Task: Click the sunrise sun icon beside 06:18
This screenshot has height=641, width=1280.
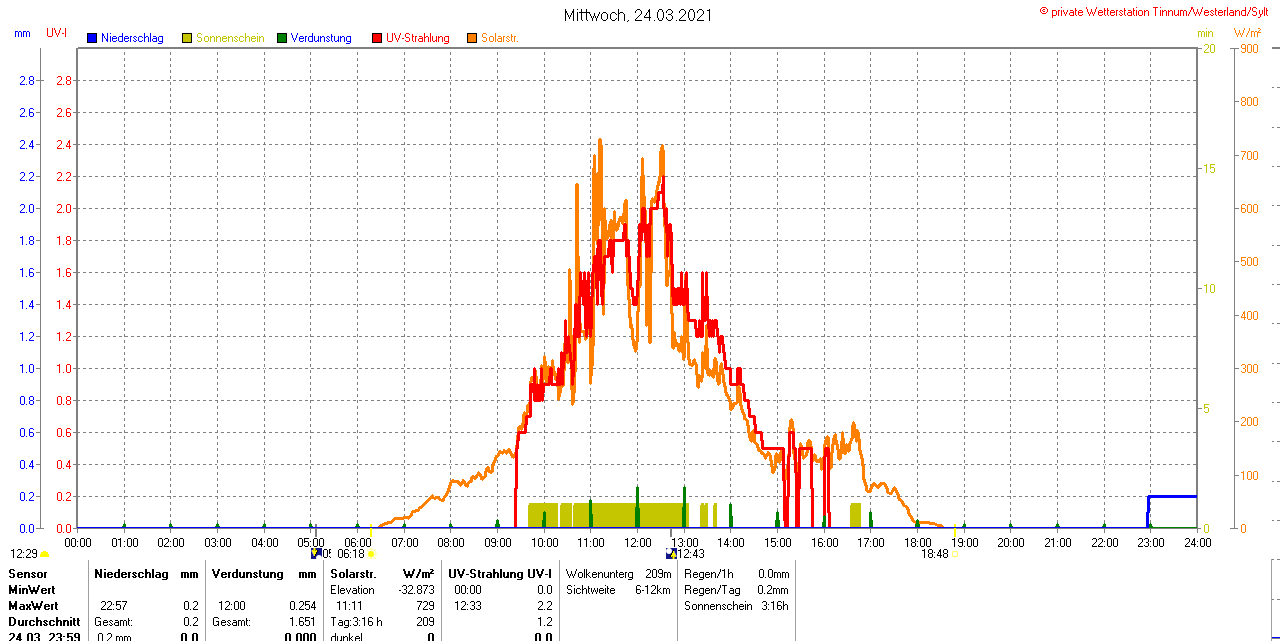Action: coord(371,553)
